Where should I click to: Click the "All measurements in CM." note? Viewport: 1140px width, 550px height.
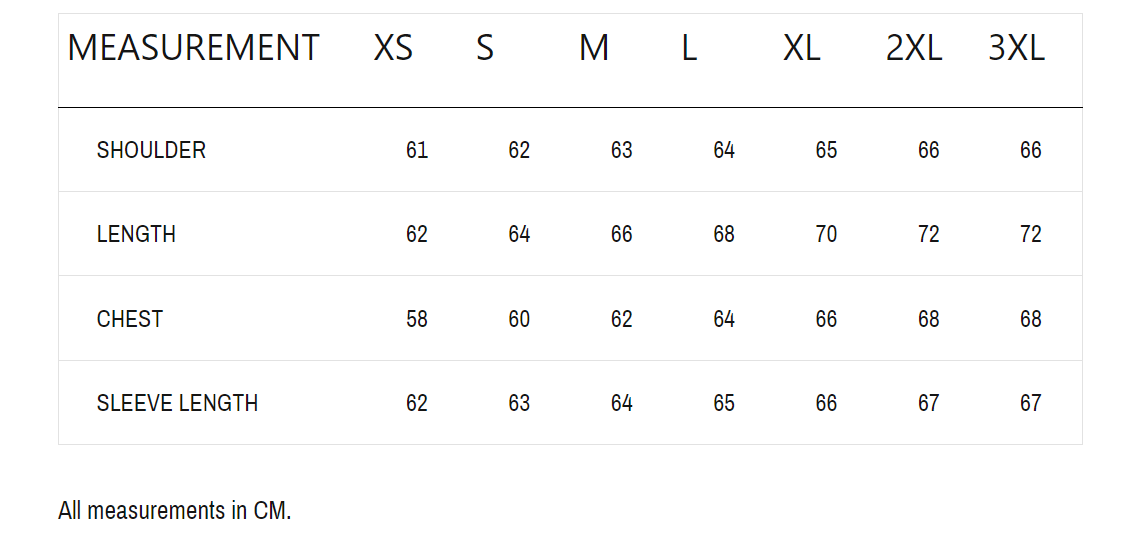175,510
